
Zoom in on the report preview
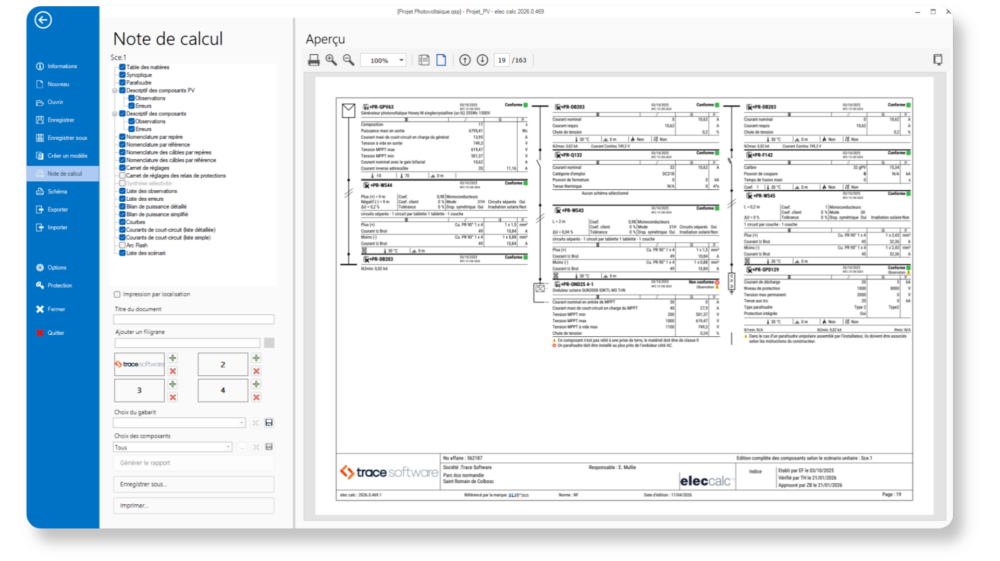(331, 61)
